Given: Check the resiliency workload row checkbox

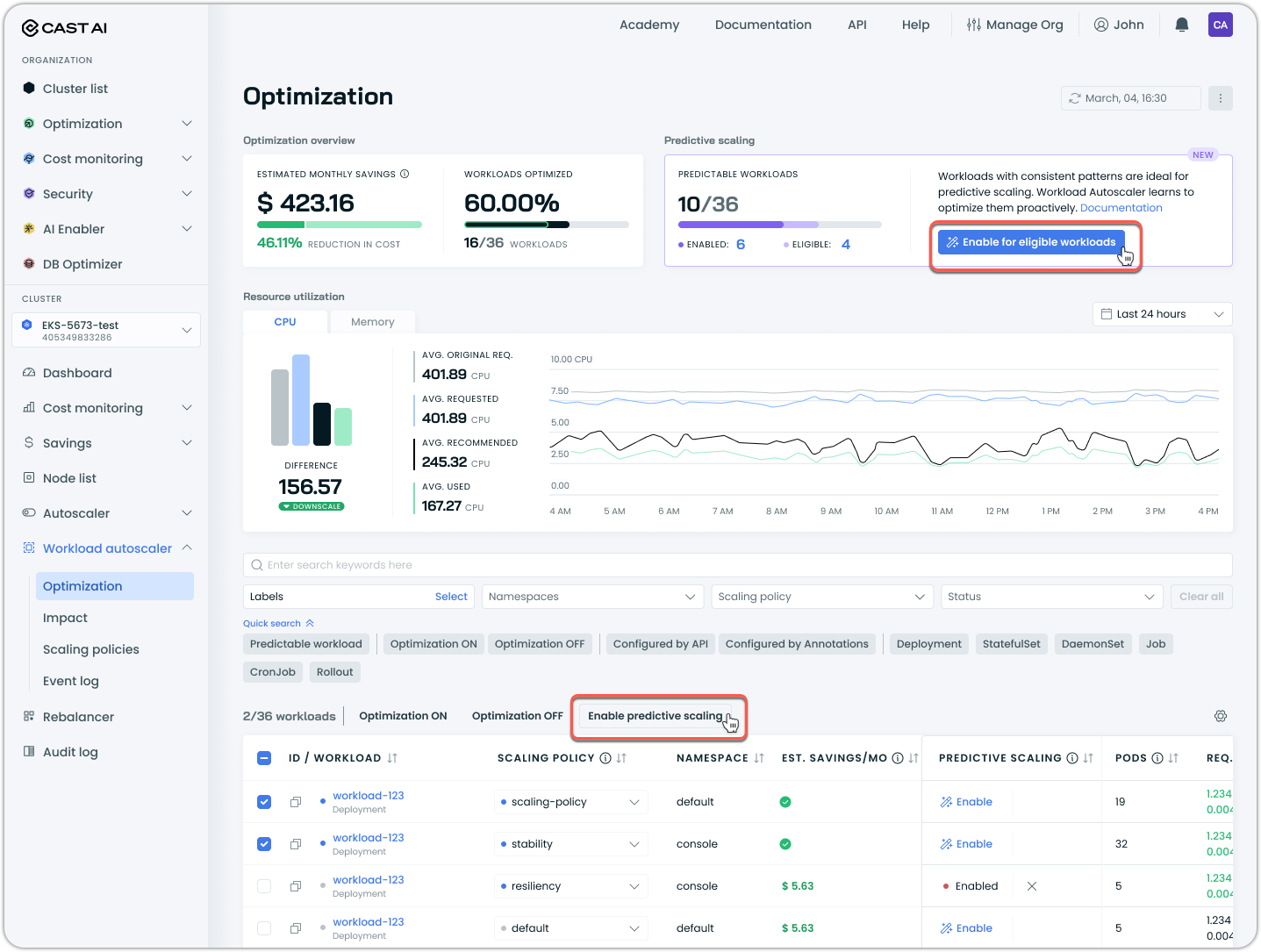Looking at the screenshot, I should click(264, 886).
